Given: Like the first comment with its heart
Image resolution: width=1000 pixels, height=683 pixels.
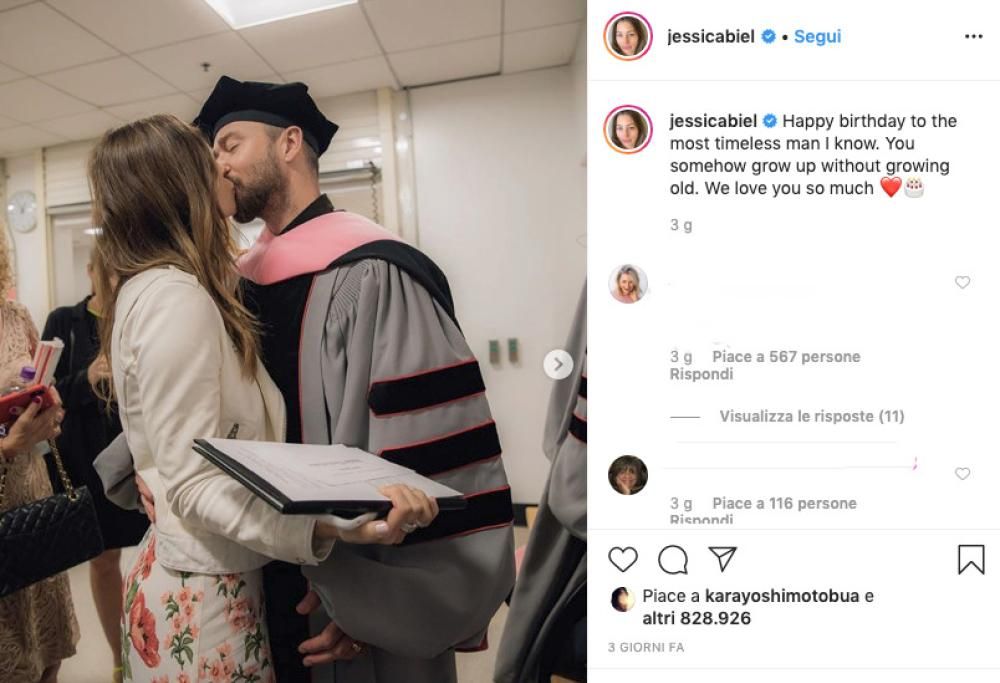Looking at the screenshot, I should click(x=962, y=283).
